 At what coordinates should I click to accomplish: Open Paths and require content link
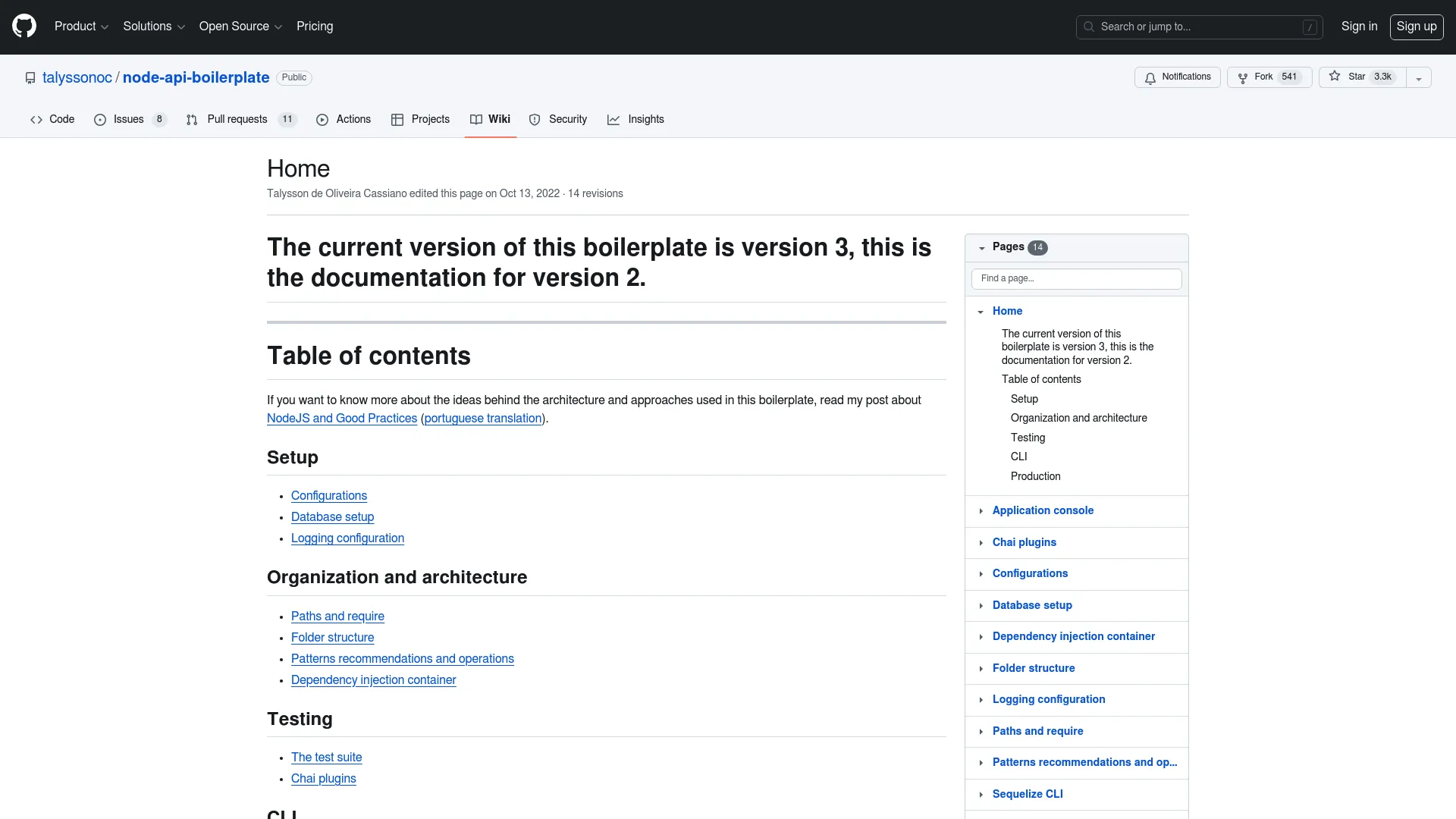[337, 617]
